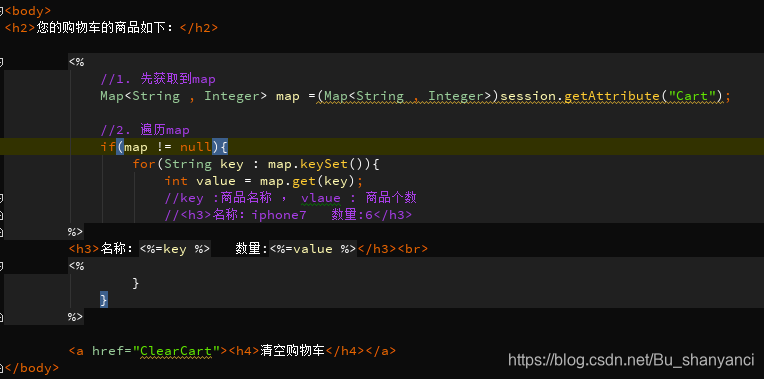764x379 pixels.
Task: Click the closing </a> tag
Action: [x=380, y=351]
